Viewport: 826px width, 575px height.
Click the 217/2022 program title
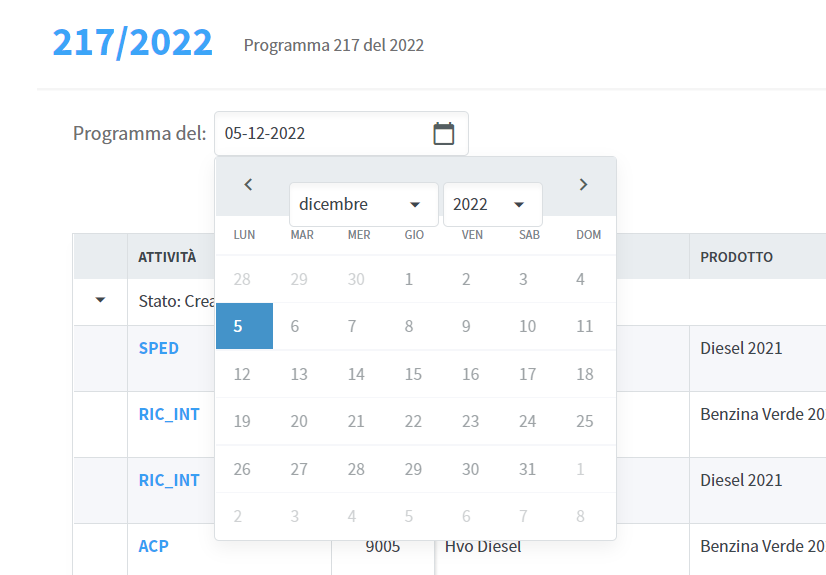133,43
